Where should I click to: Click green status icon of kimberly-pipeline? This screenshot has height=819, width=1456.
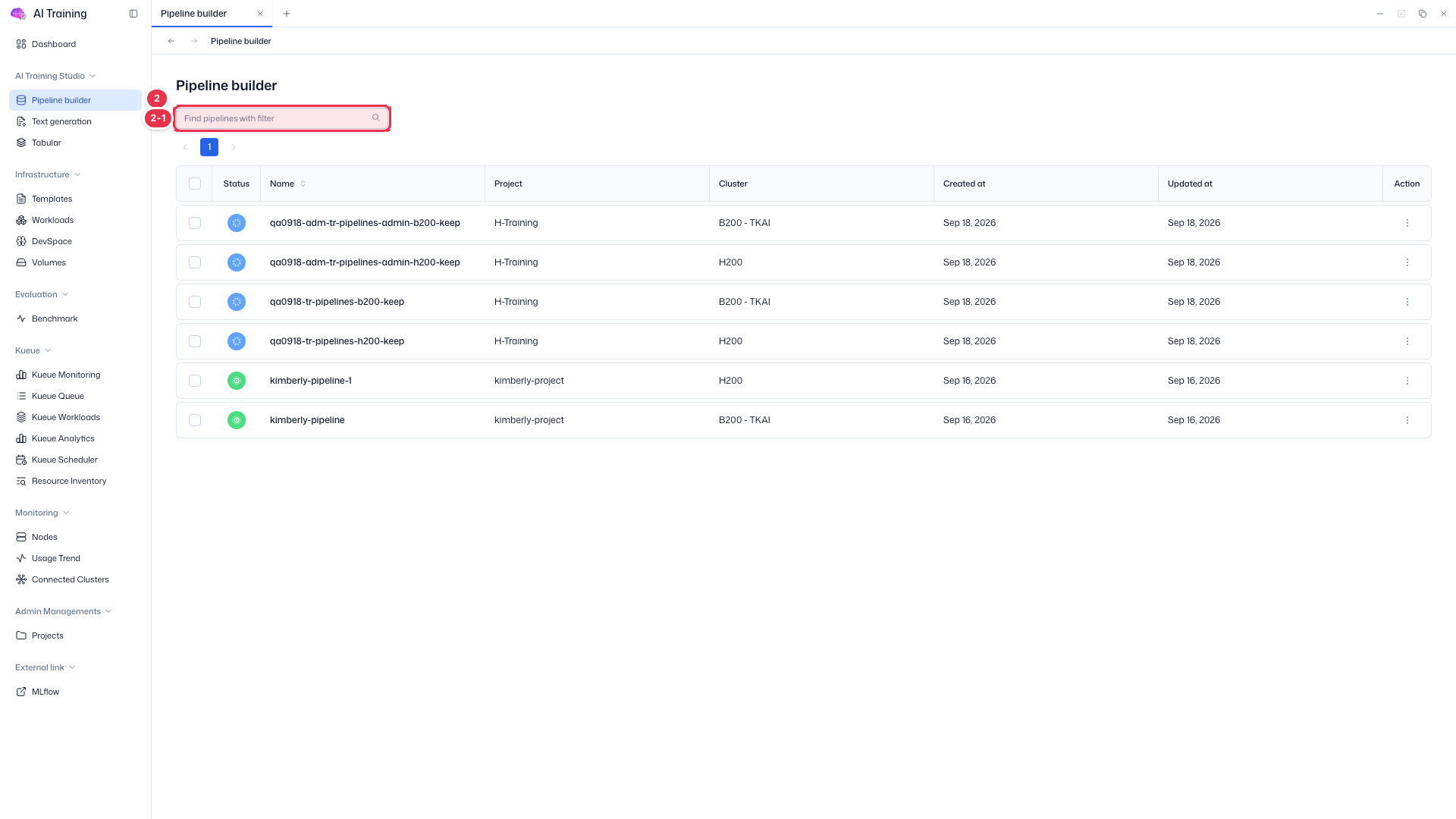(237, 420)
